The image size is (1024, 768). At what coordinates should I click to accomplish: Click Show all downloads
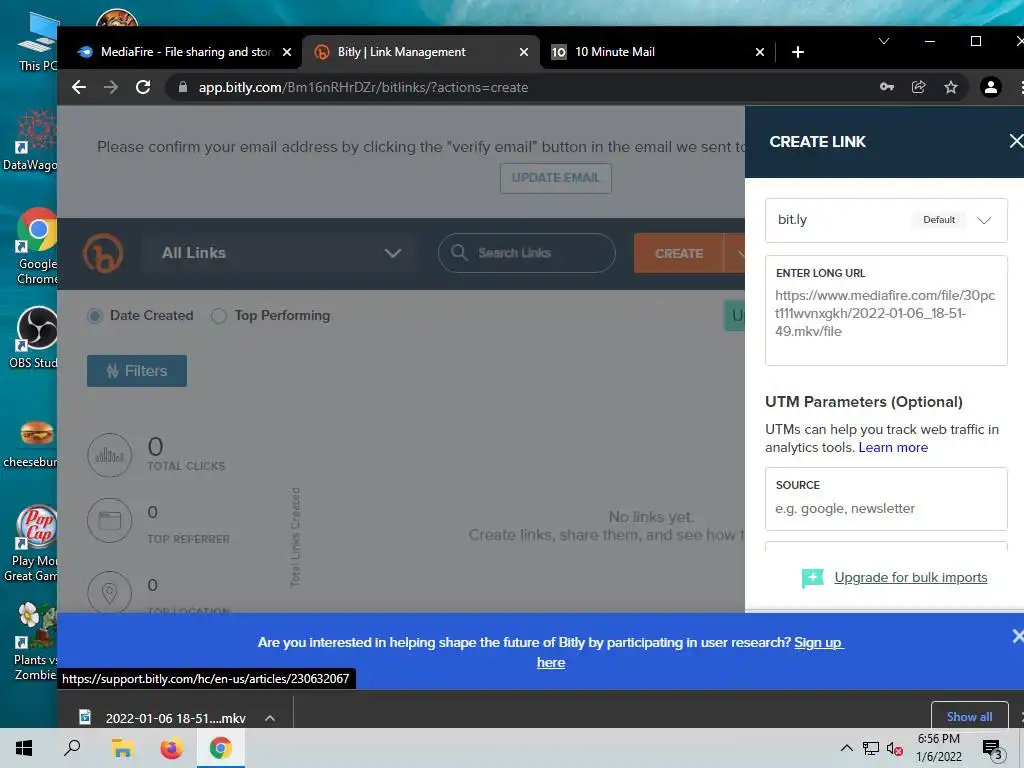(x=969, y=716)
